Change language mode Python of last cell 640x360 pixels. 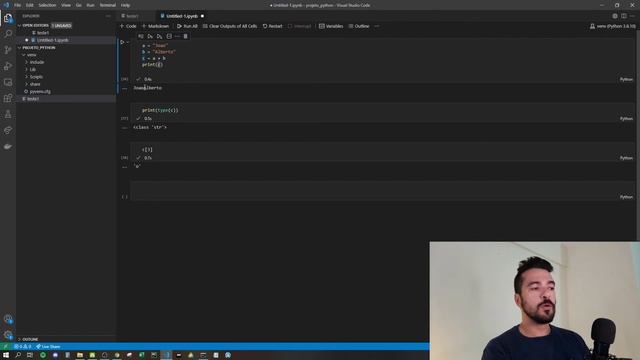pyautogui.click(x=626, y=197)
